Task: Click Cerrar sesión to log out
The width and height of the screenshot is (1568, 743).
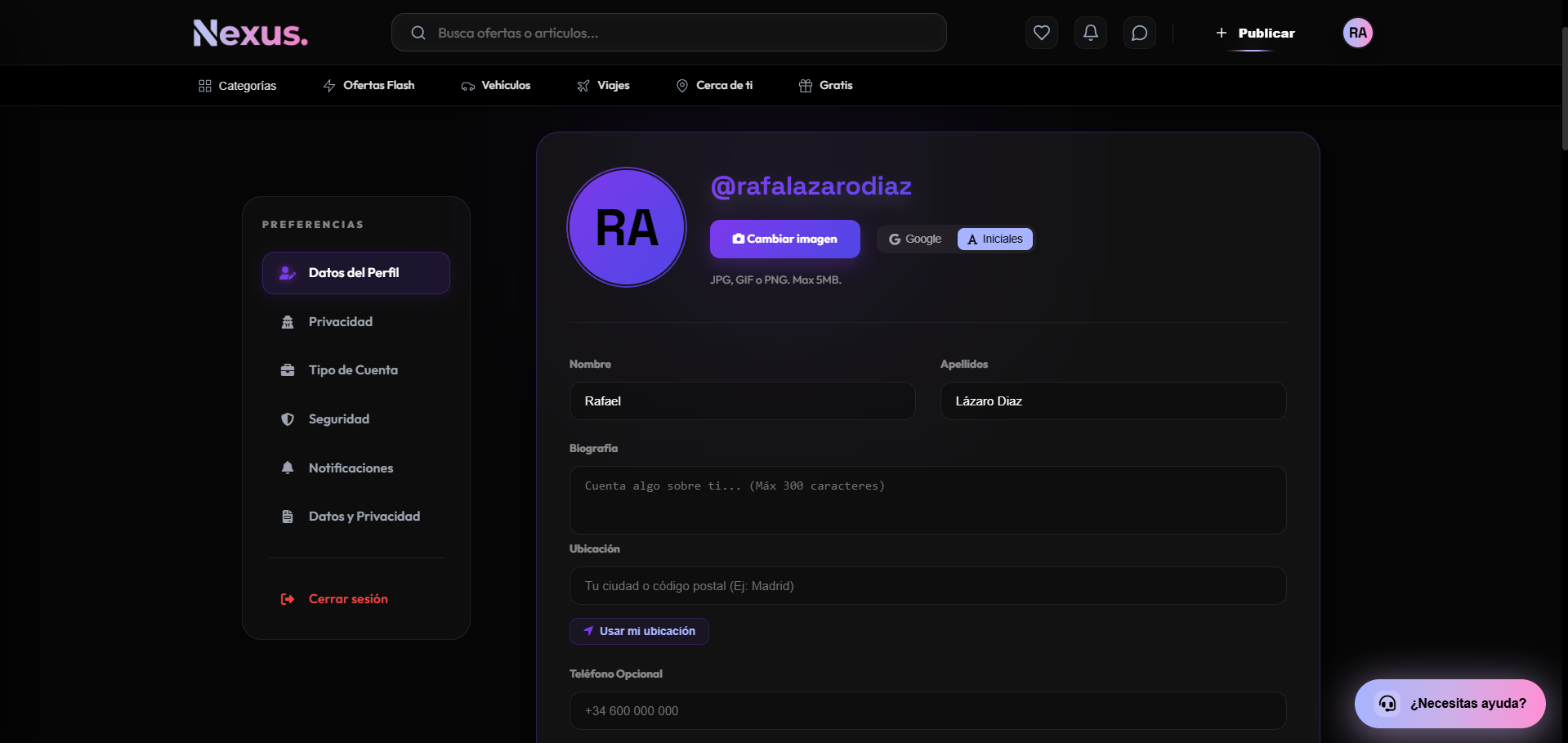Action: tap(356, 599)
